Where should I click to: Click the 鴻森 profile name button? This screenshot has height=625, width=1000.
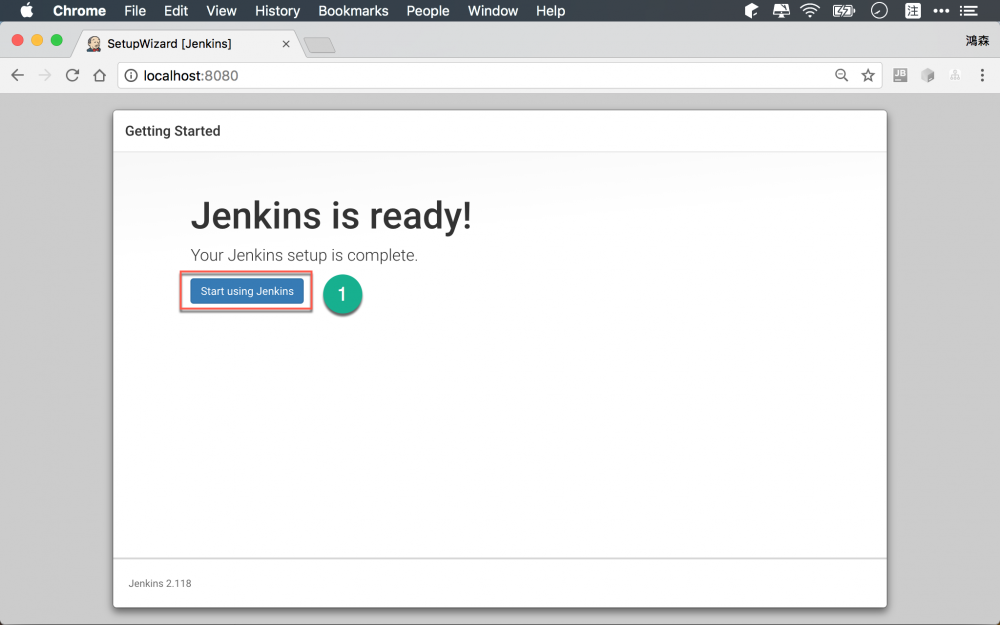(977, 41)
